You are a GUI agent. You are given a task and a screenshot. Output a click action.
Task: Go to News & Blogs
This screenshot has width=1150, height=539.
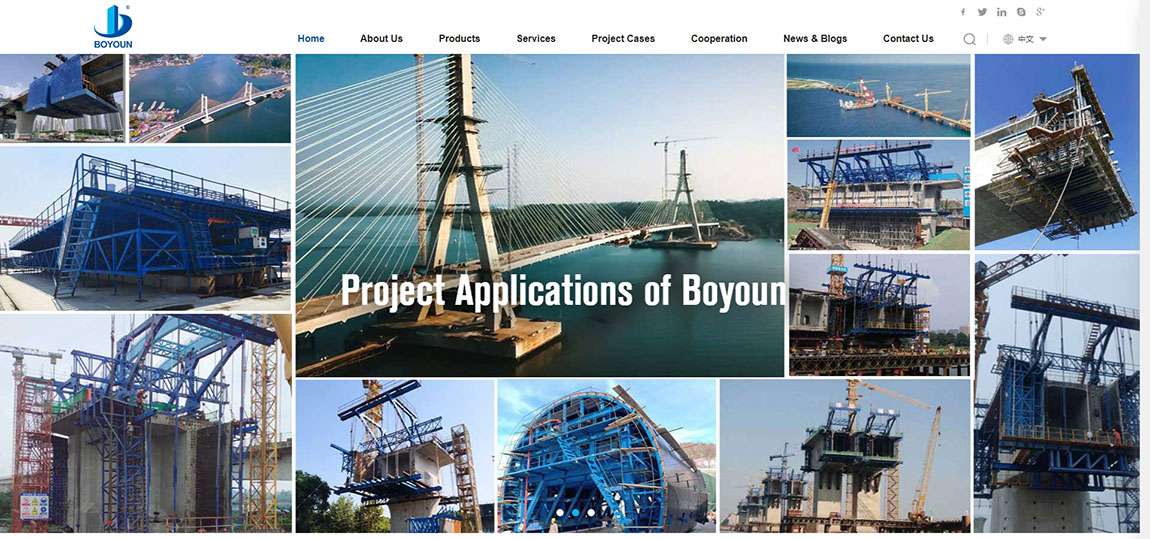pos(815,39)
